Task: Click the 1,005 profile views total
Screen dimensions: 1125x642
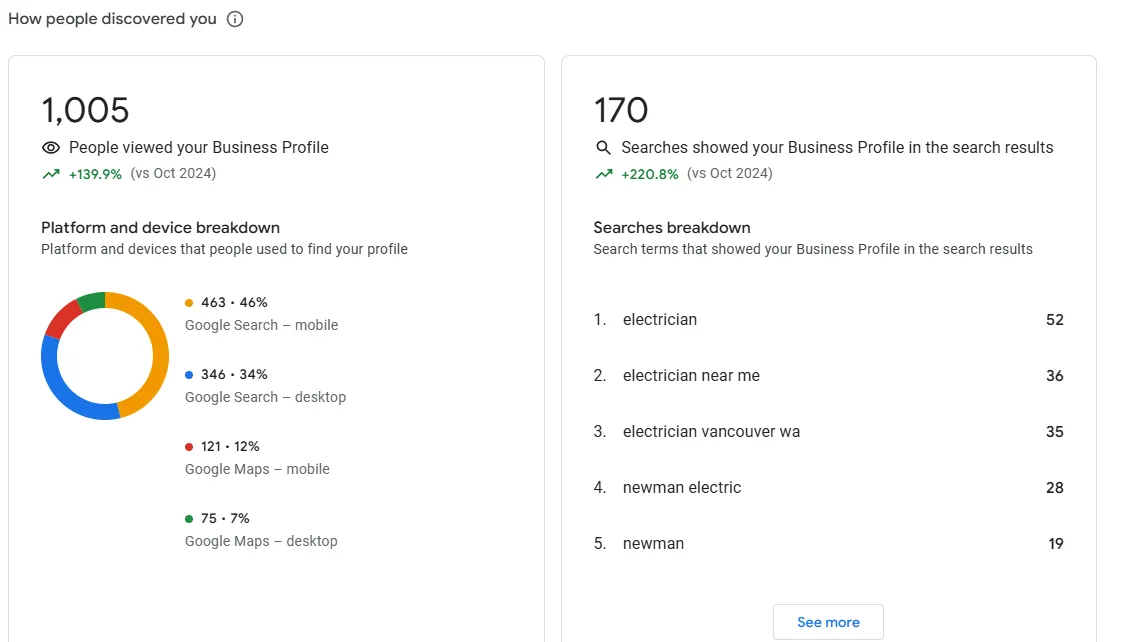Action: 85,109
